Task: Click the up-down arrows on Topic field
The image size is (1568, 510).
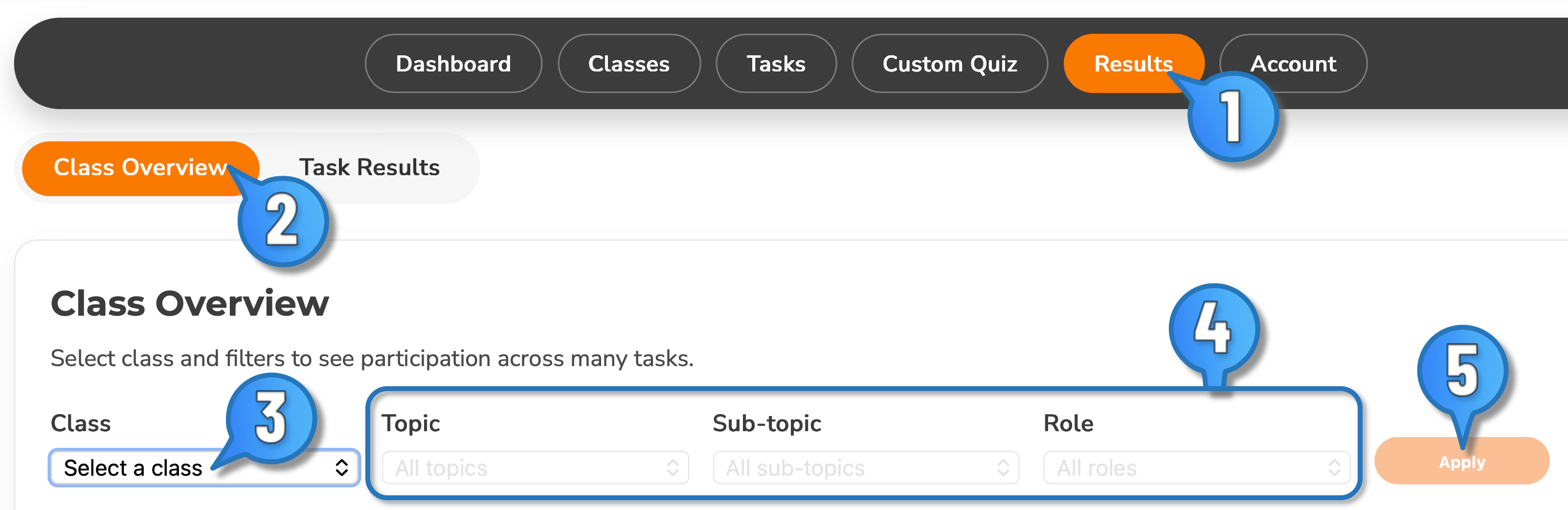Action: pos(672,468)
